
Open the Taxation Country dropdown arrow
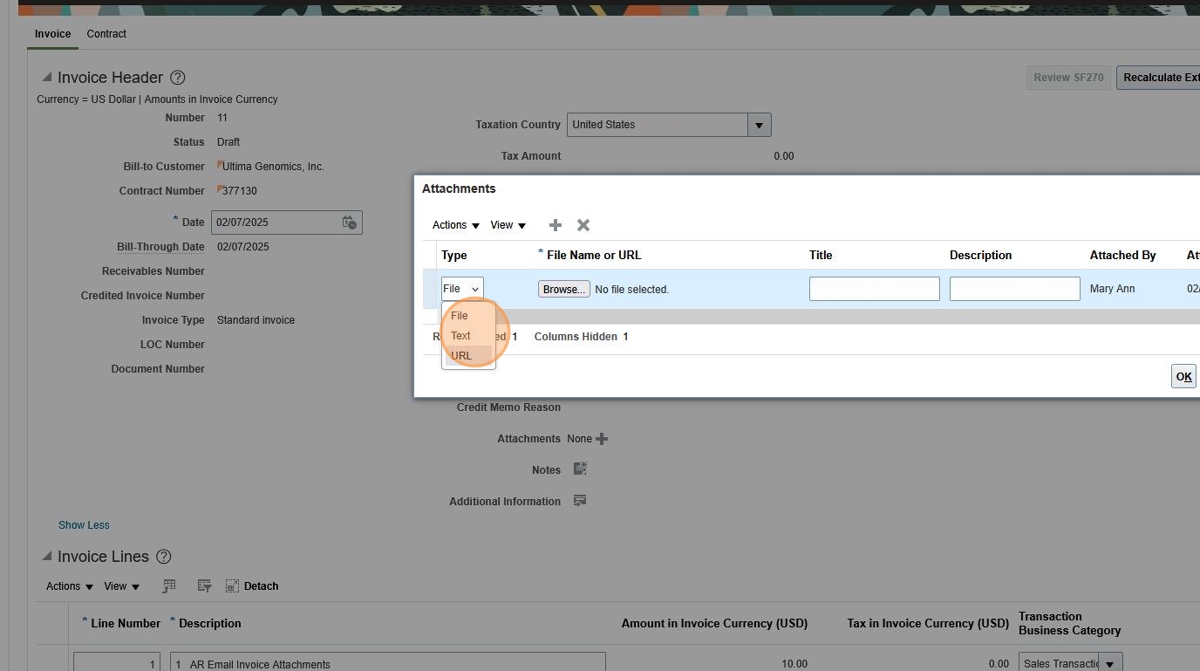point(759,125)
